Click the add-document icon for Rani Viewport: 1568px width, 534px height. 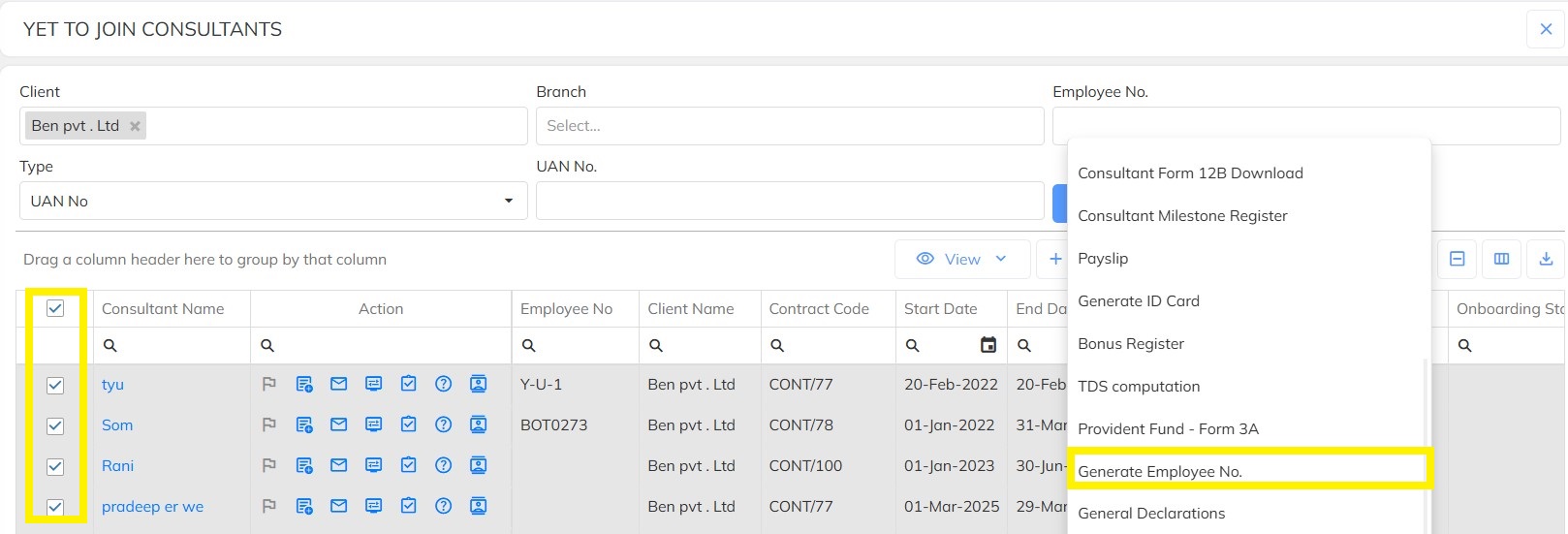tap(304, 465)
